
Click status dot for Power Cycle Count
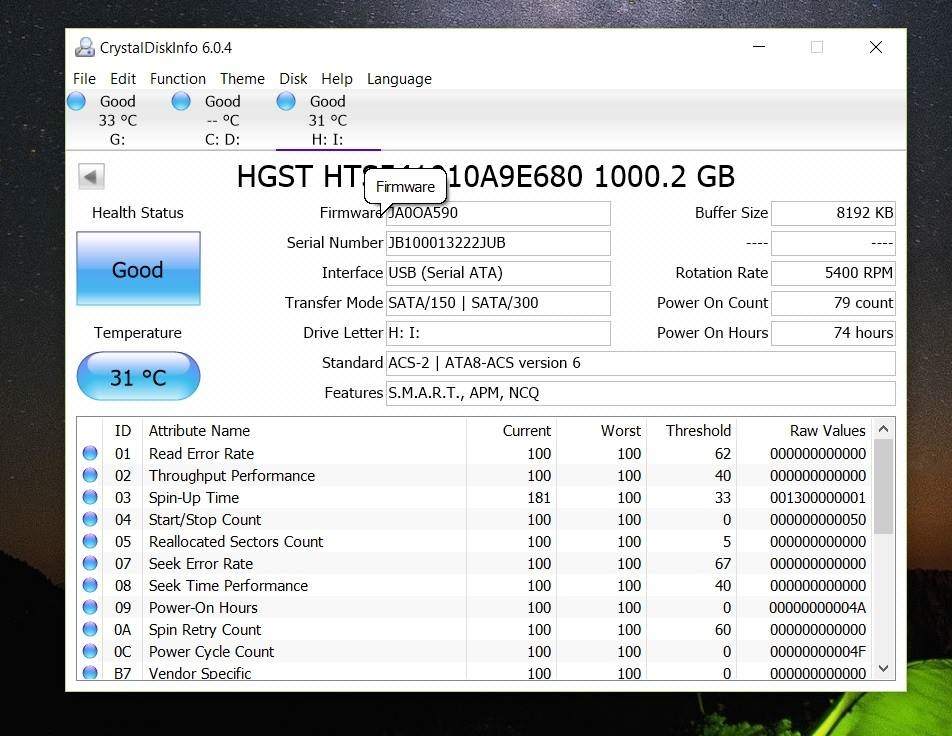90,651
